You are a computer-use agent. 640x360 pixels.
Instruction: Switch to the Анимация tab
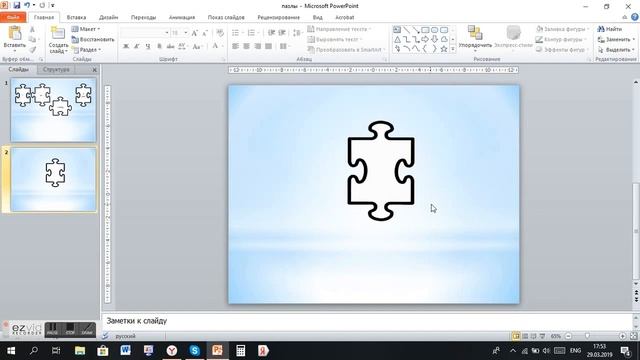(x=182, y=17)
